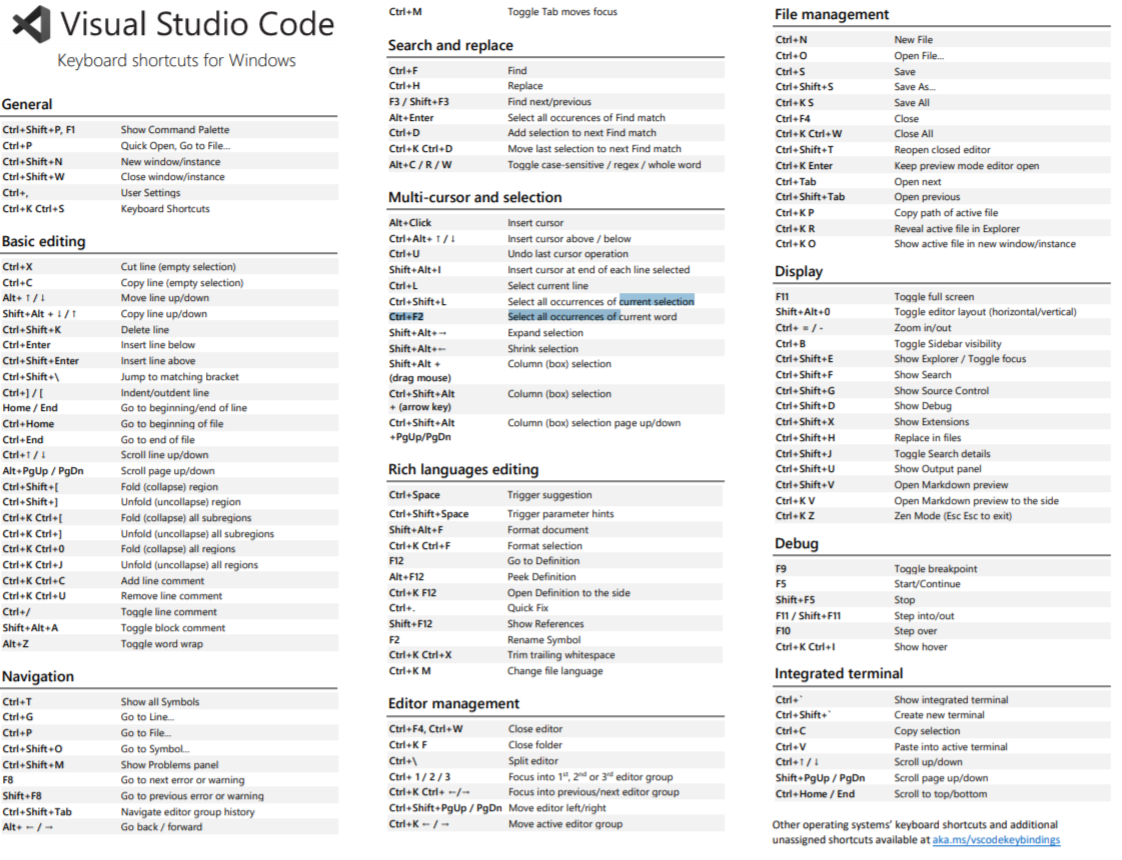Select the "Show Command Palette" description
Screen dimensions: 1122x860
[175, 130]
